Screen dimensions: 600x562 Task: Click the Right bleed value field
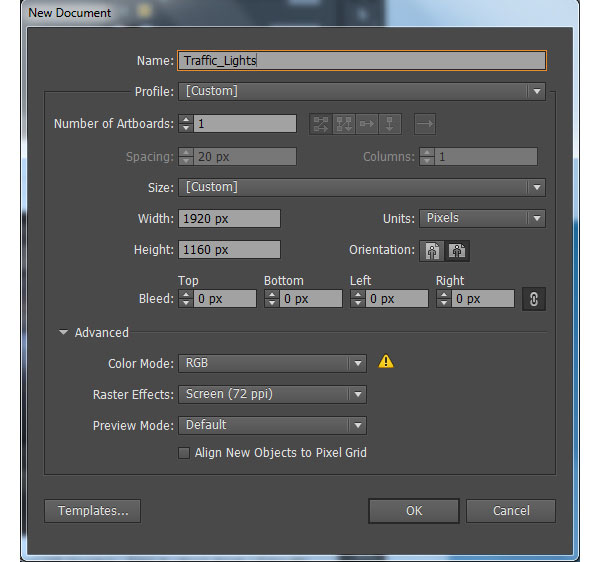tap(483, 298)
